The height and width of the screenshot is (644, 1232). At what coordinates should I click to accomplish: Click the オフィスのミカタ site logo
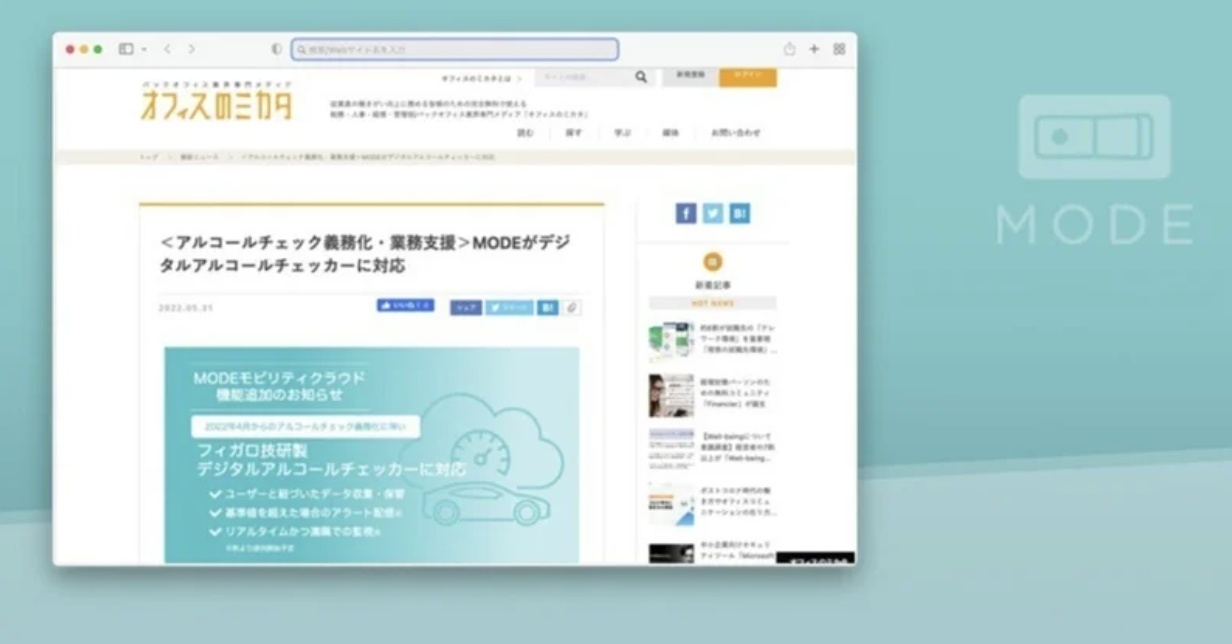[216, 103]
